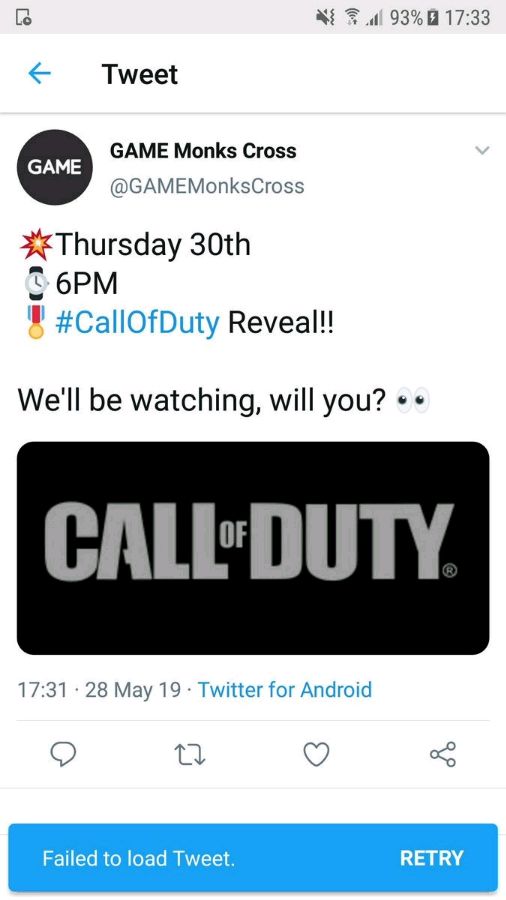Tap RETRY to reload tweet
Viewport: 506px width, 900px height.
431,858
